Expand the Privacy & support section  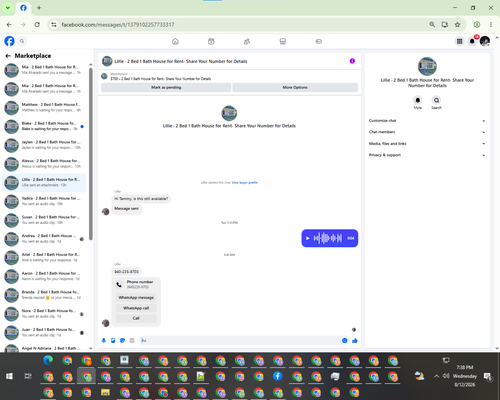[427, 155]
